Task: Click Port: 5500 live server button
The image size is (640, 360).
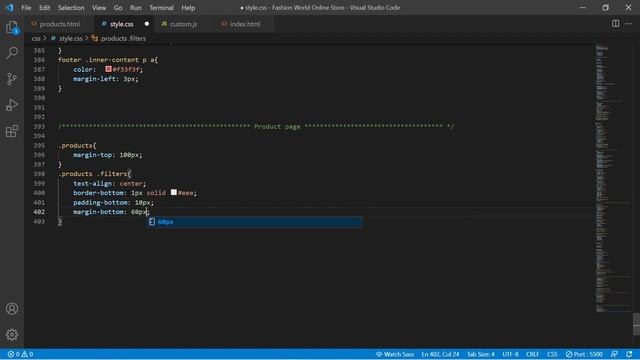Action: [x=584, y=354]
